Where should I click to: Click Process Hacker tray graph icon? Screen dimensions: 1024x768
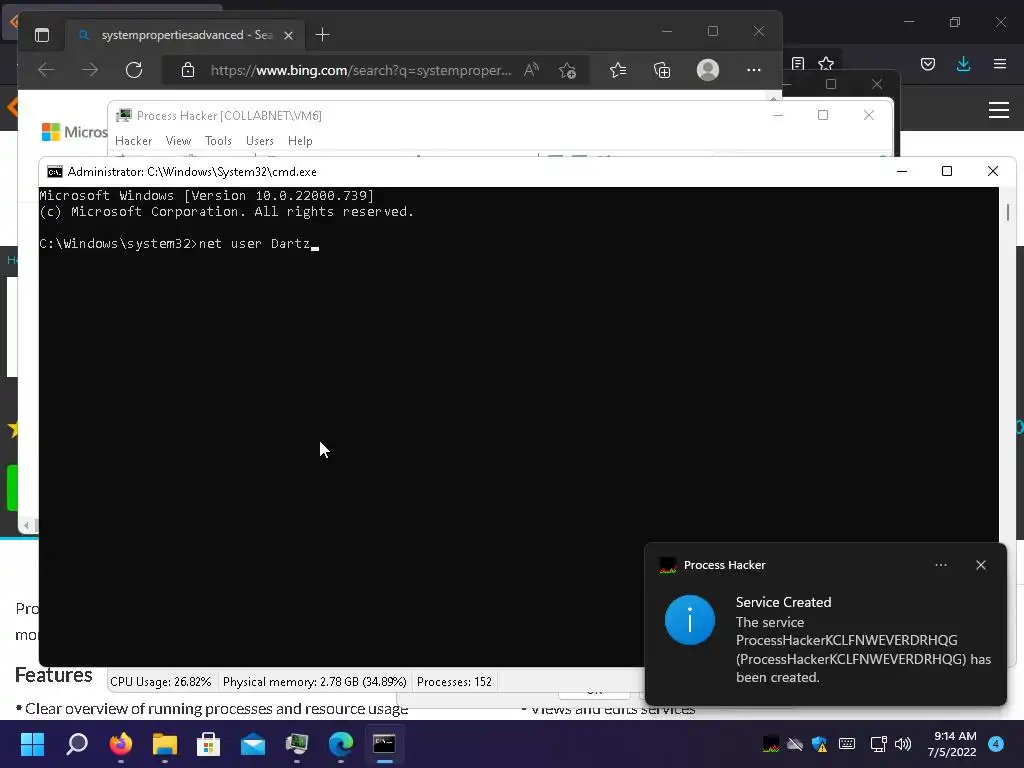(x=771, y=744)
